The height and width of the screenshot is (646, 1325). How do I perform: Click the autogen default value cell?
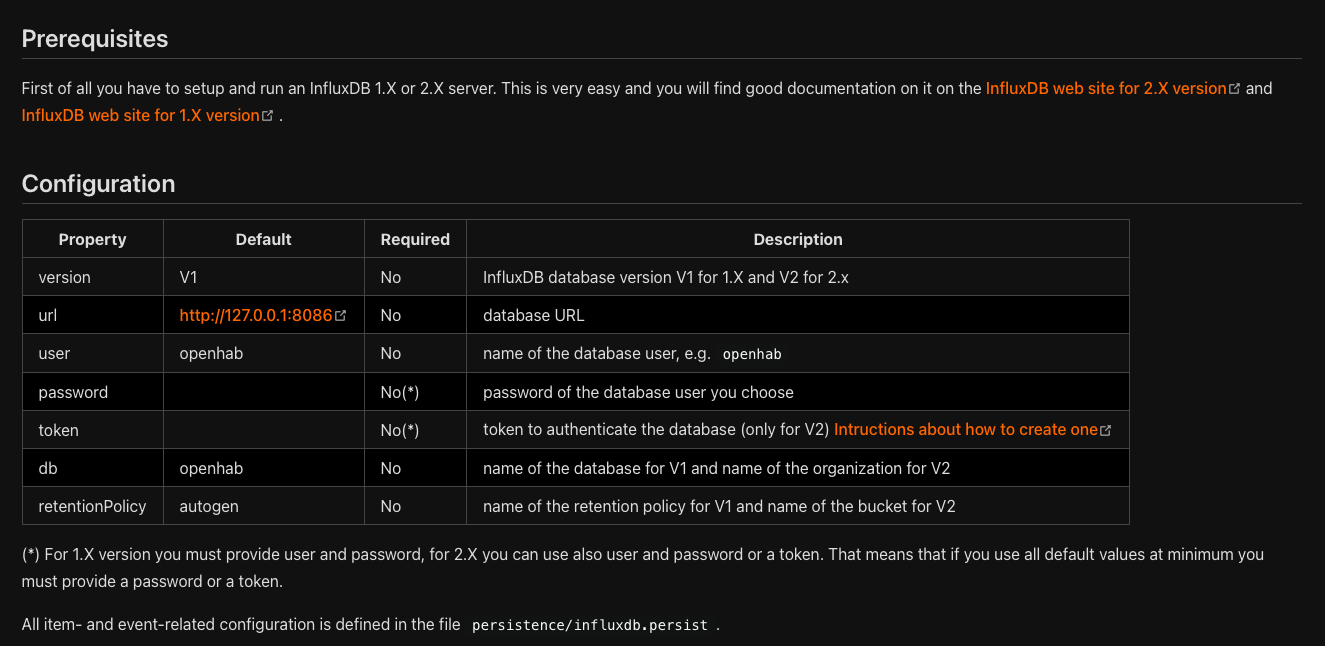point(209,506)
